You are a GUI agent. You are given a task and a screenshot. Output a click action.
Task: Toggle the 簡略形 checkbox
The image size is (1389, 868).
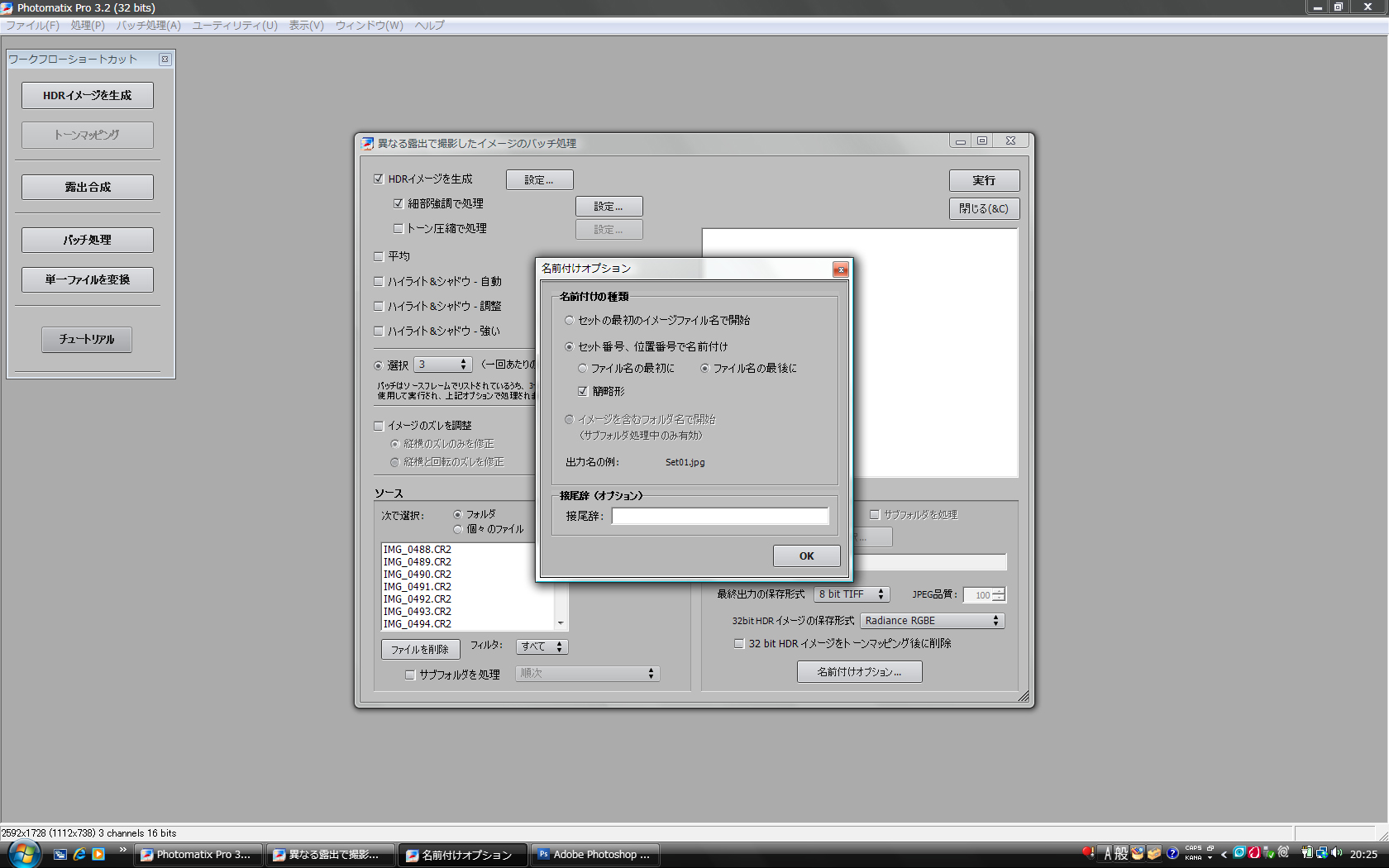(583, 391)
